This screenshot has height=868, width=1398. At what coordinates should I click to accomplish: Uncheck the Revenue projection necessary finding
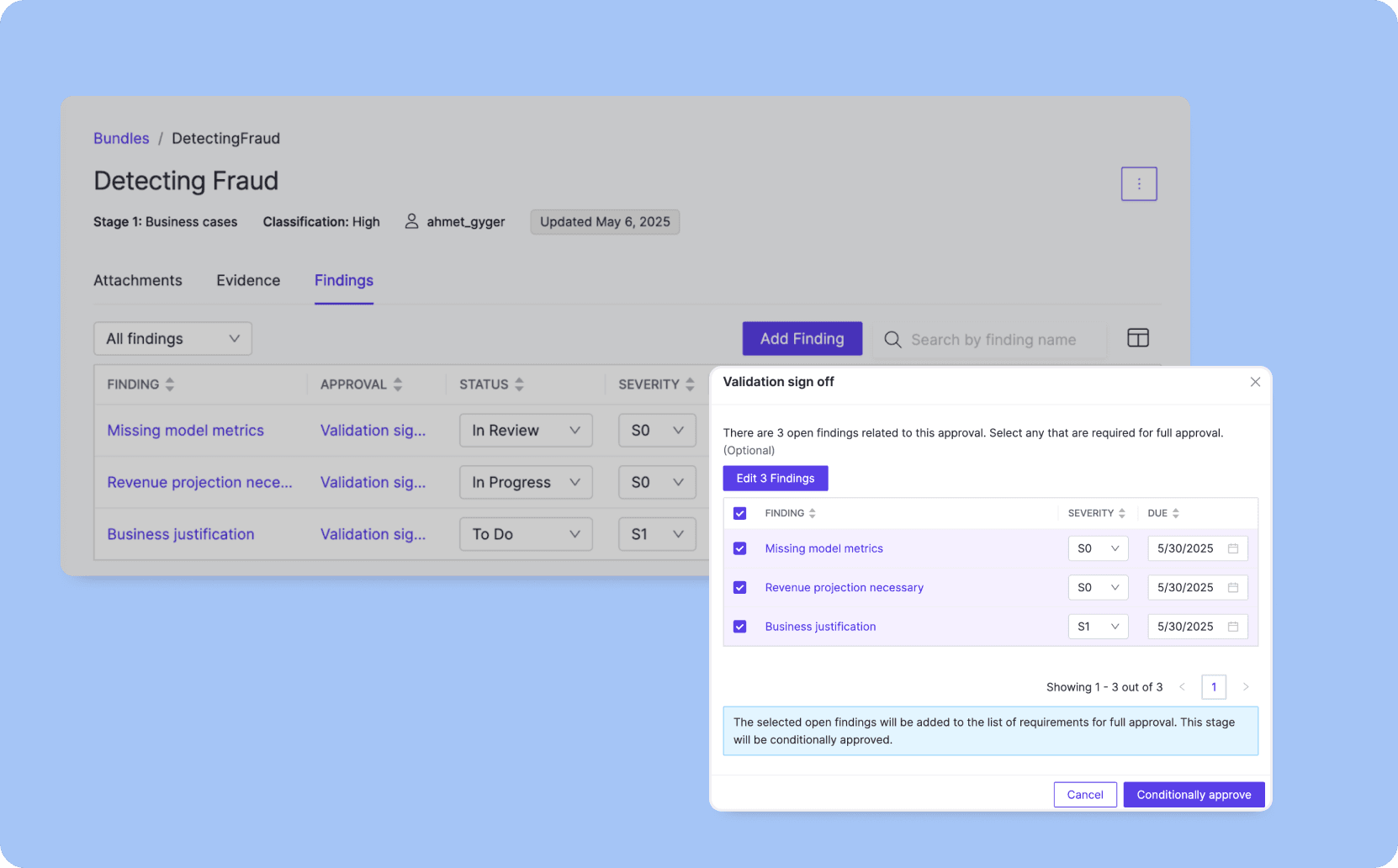(739, 587)
